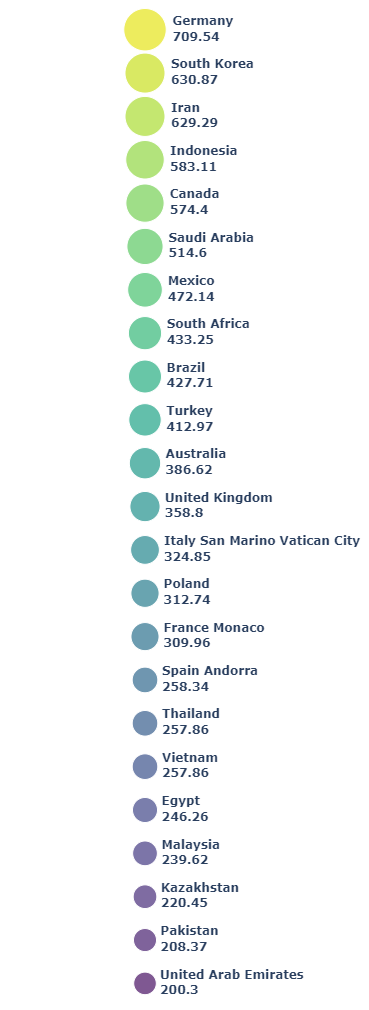Viewport: 369px width, 1010px height.
Task: Click the United Kingdom label
Action: [x=218, y=504]
